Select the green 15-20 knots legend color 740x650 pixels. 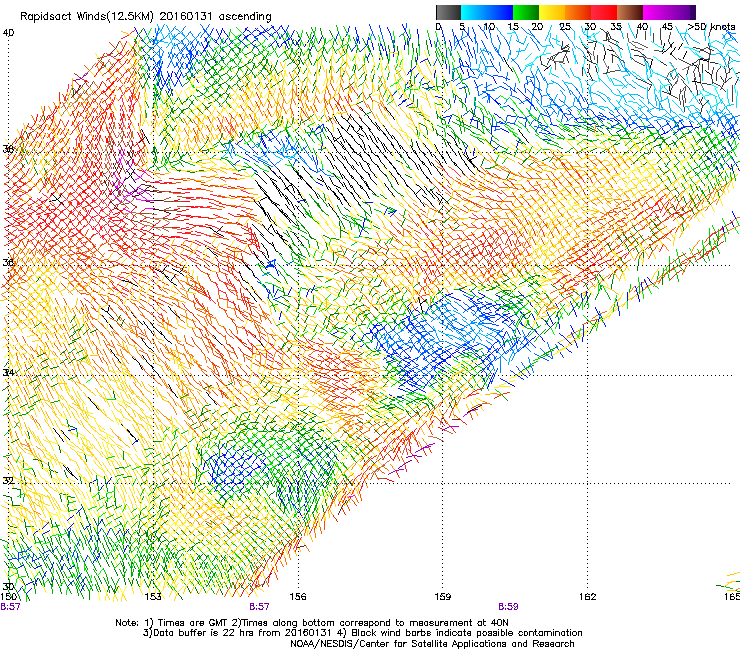[525, 12]
